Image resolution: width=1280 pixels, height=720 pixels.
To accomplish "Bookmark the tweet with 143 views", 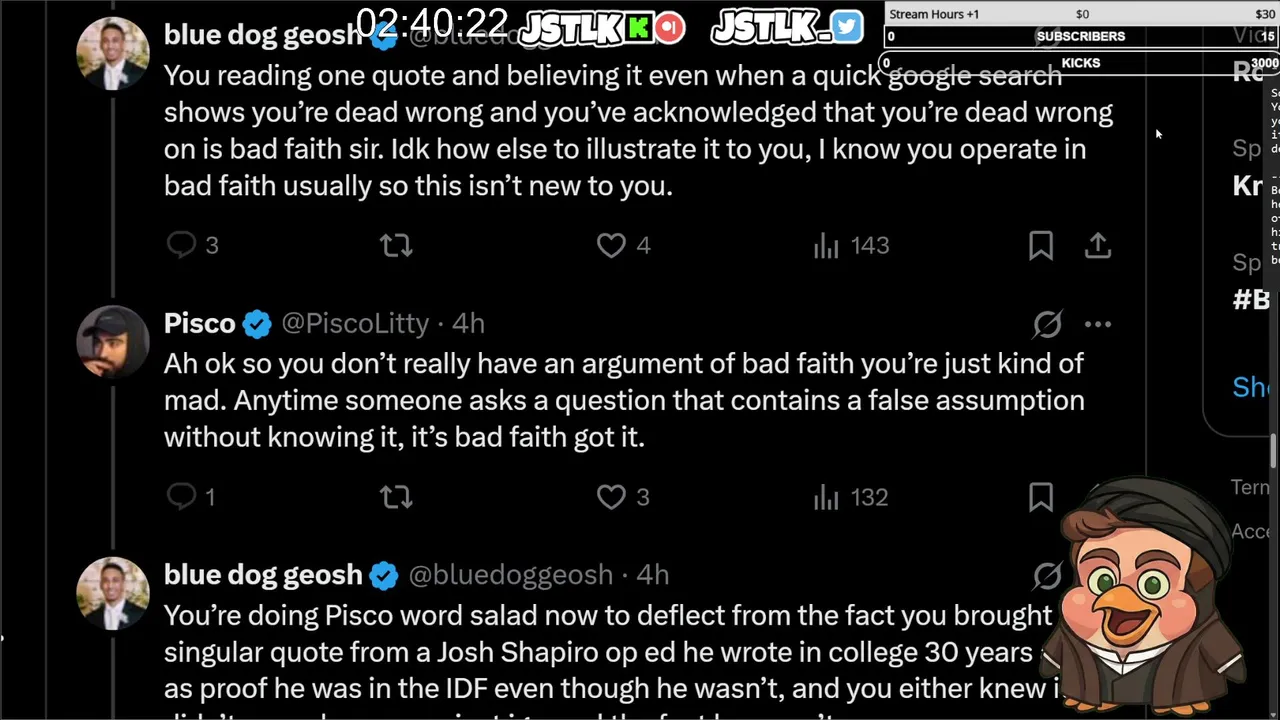I will tap(1041, 245).
